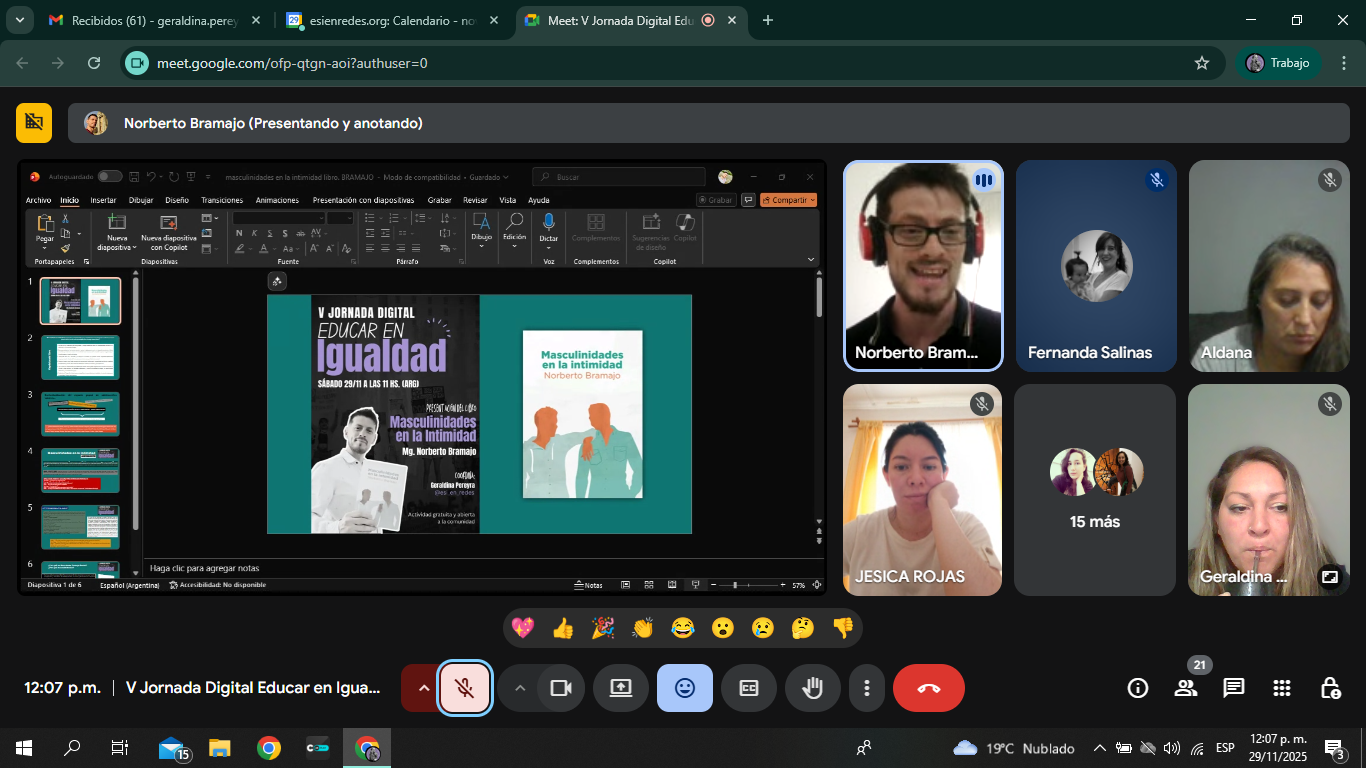Open meeting details info icon
This screenshot has height=768, width=1366.
click(x=1137, y=688)
